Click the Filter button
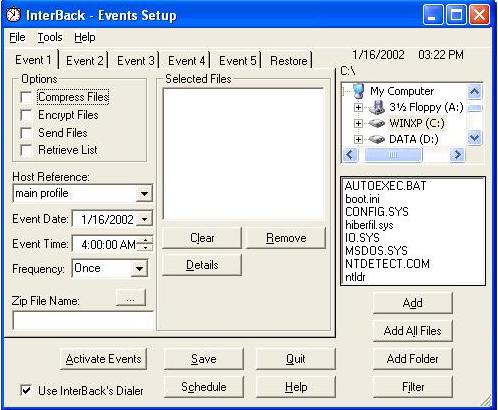The width and height of the screenshot is (498, 410). tap(413, 387)
